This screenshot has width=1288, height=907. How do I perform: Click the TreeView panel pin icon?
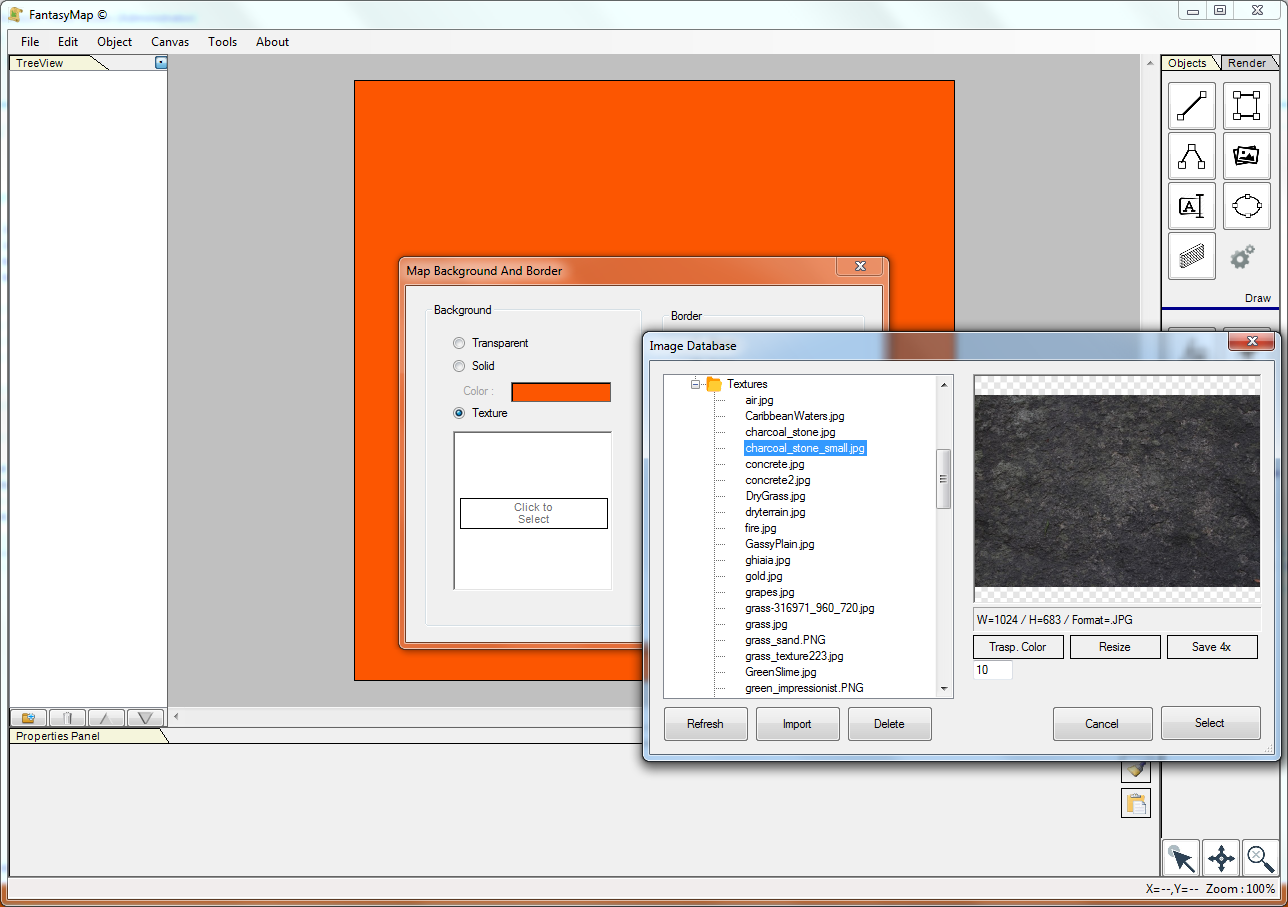[x=161, y=63]
